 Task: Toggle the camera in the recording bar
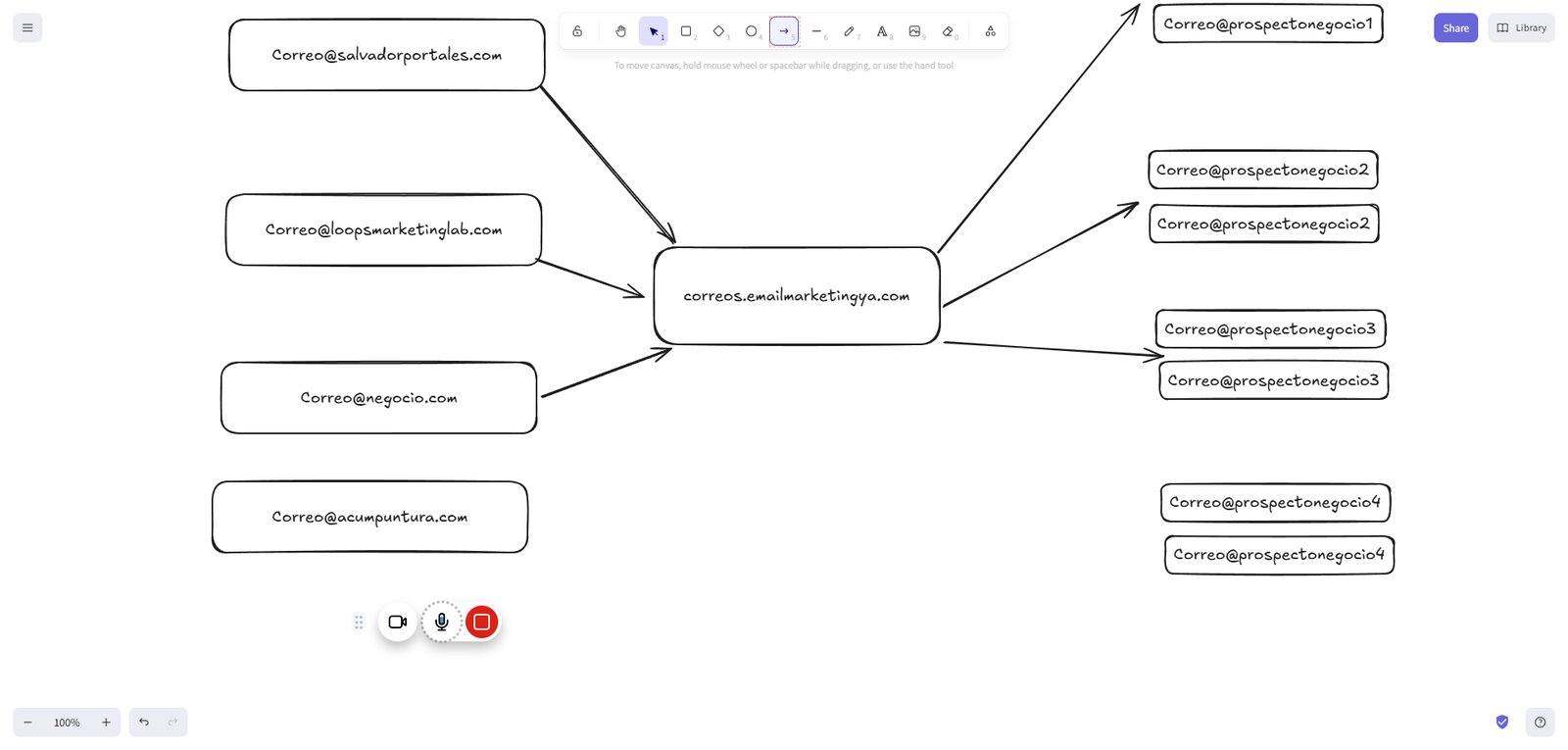(398, 622)
